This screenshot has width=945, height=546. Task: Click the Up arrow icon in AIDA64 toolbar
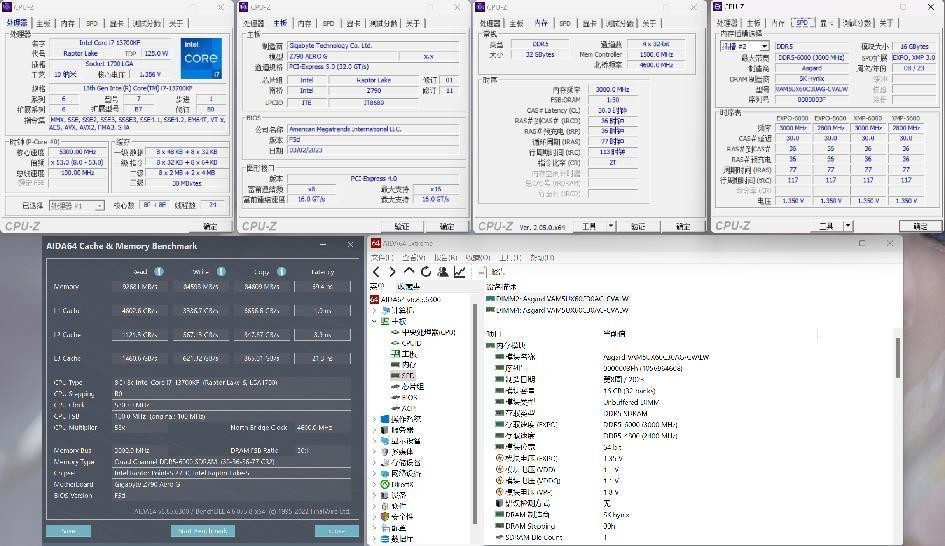click(409, 272)
